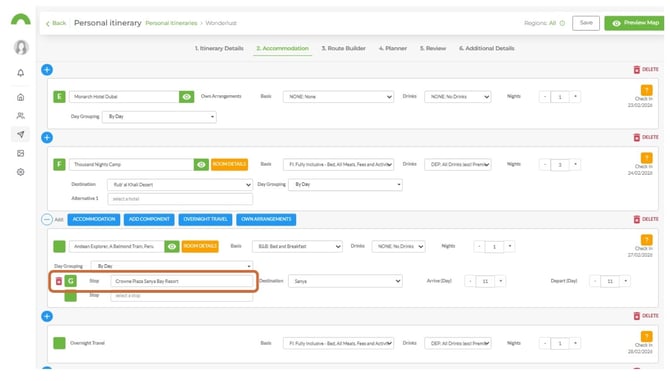Viewport: 670px width, 381px height.
Task: Increase nights for Monarch Hotel Dubai
Action: [x=575, y=97]
